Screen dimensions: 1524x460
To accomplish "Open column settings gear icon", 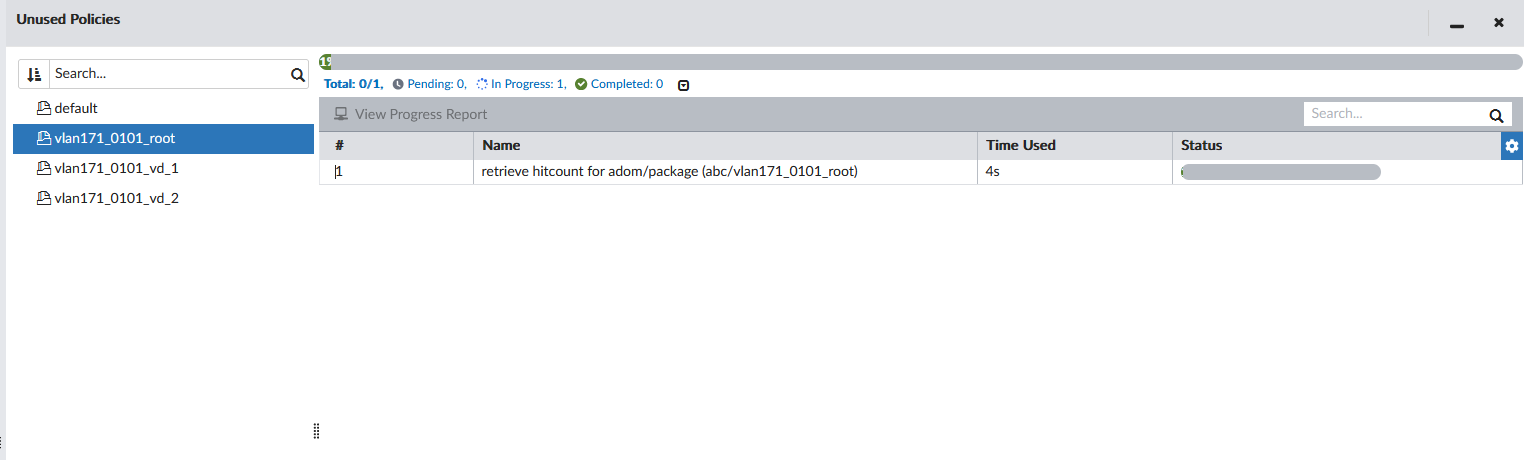I will (1511, 146).
